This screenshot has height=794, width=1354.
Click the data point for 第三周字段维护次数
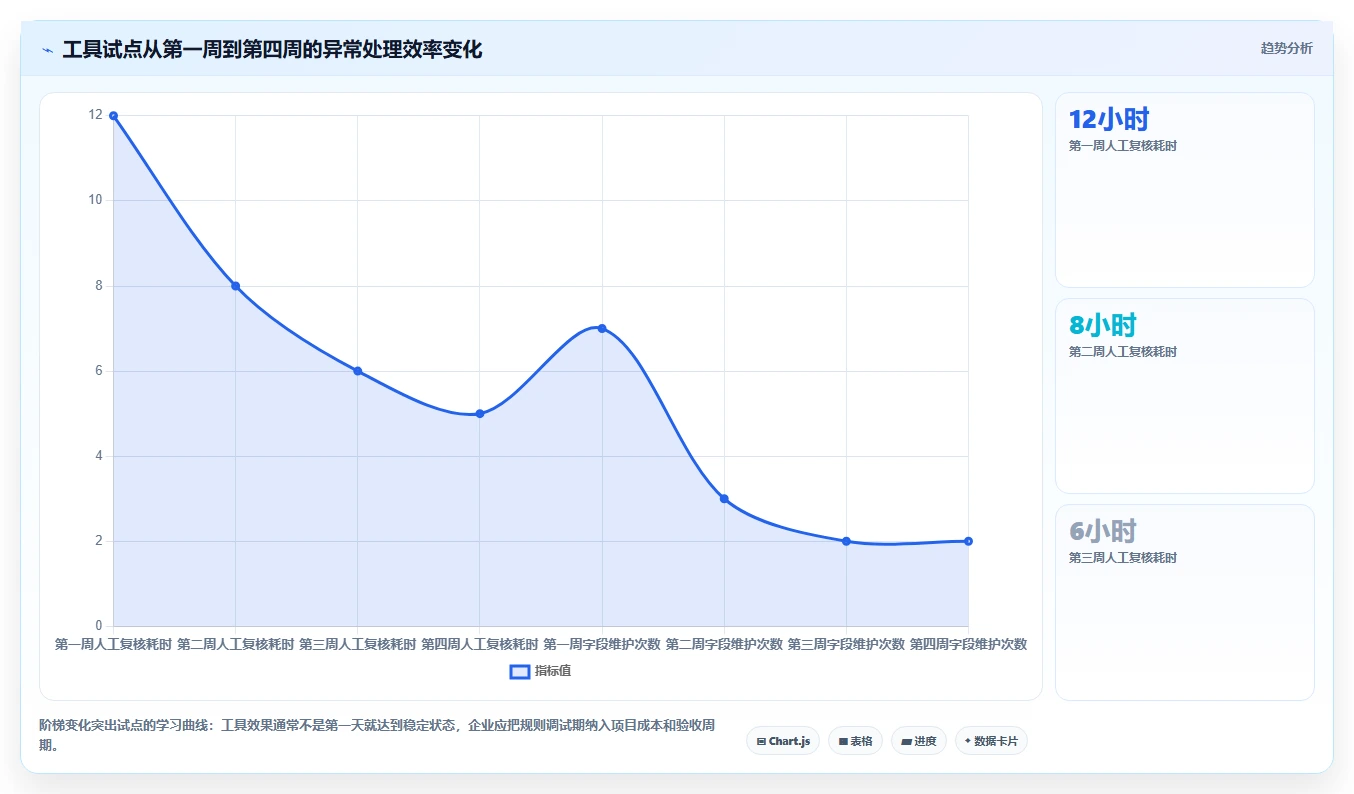[846, 541]
